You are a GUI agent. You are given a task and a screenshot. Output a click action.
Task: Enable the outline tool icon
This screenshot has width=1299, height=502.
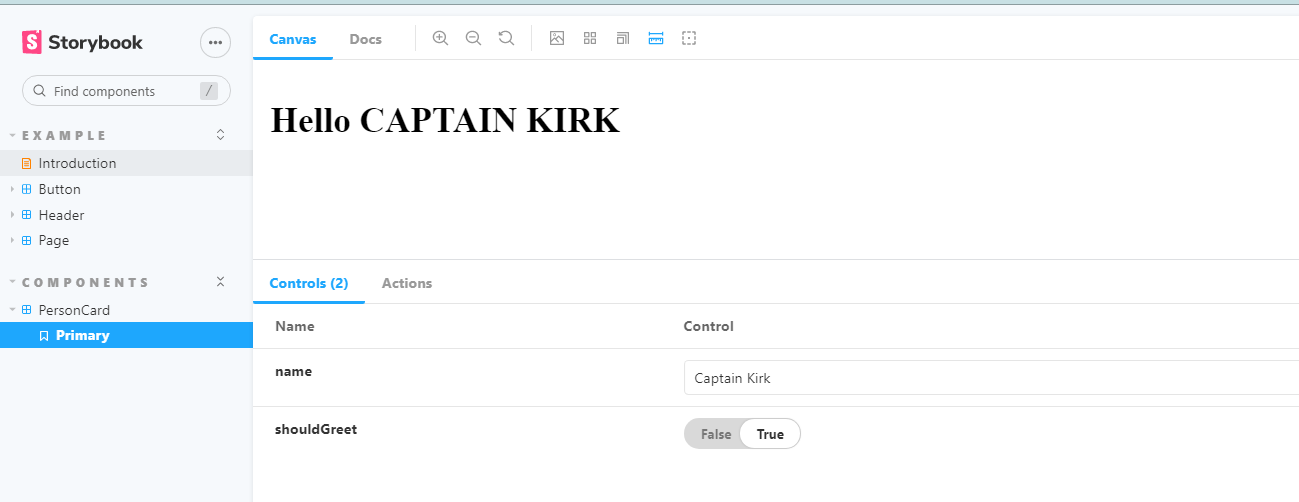(689, 38)
